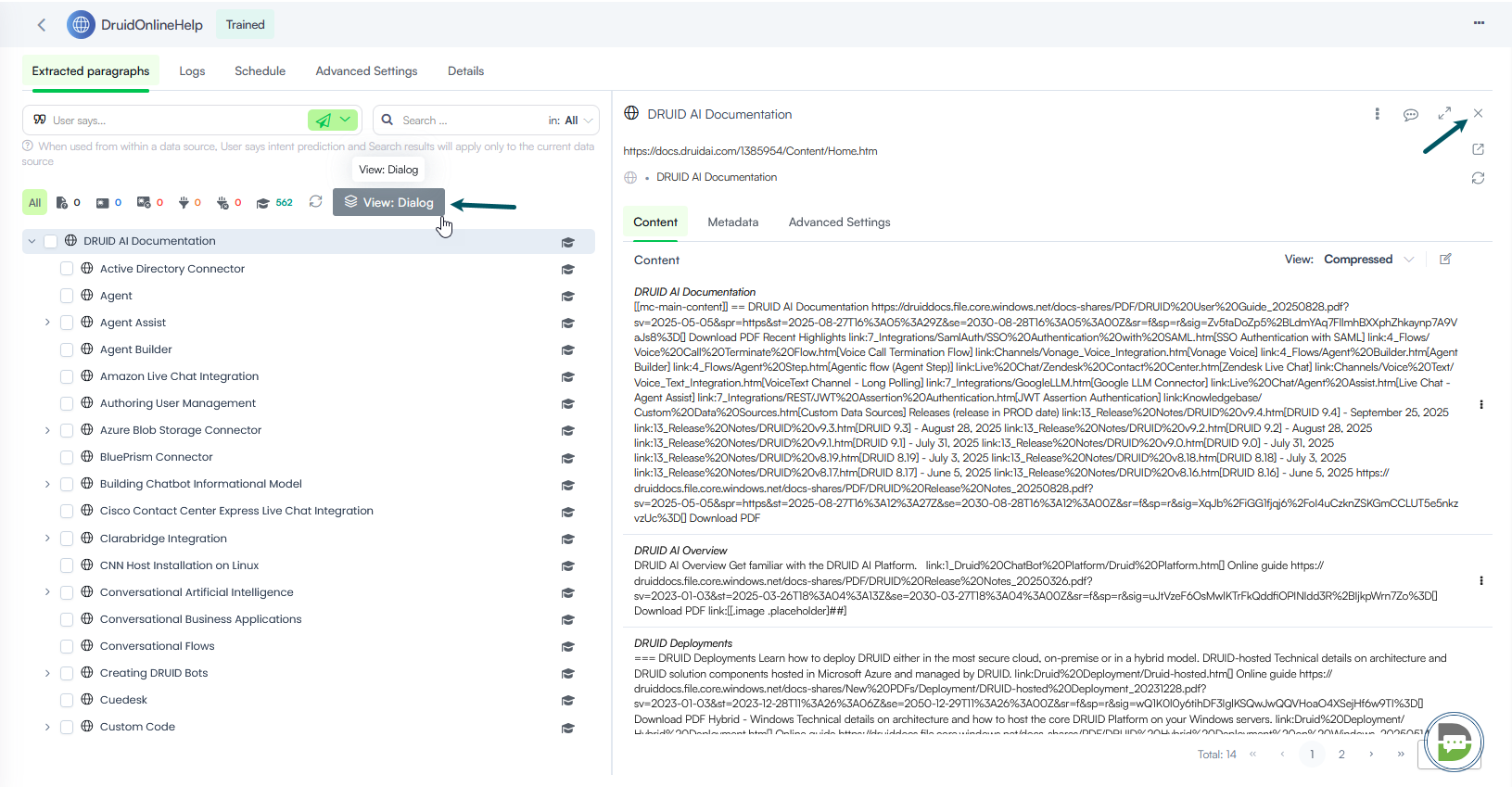Switch to the Logs tab
This screenshot has width=1512, height=787.
[192, 71]
